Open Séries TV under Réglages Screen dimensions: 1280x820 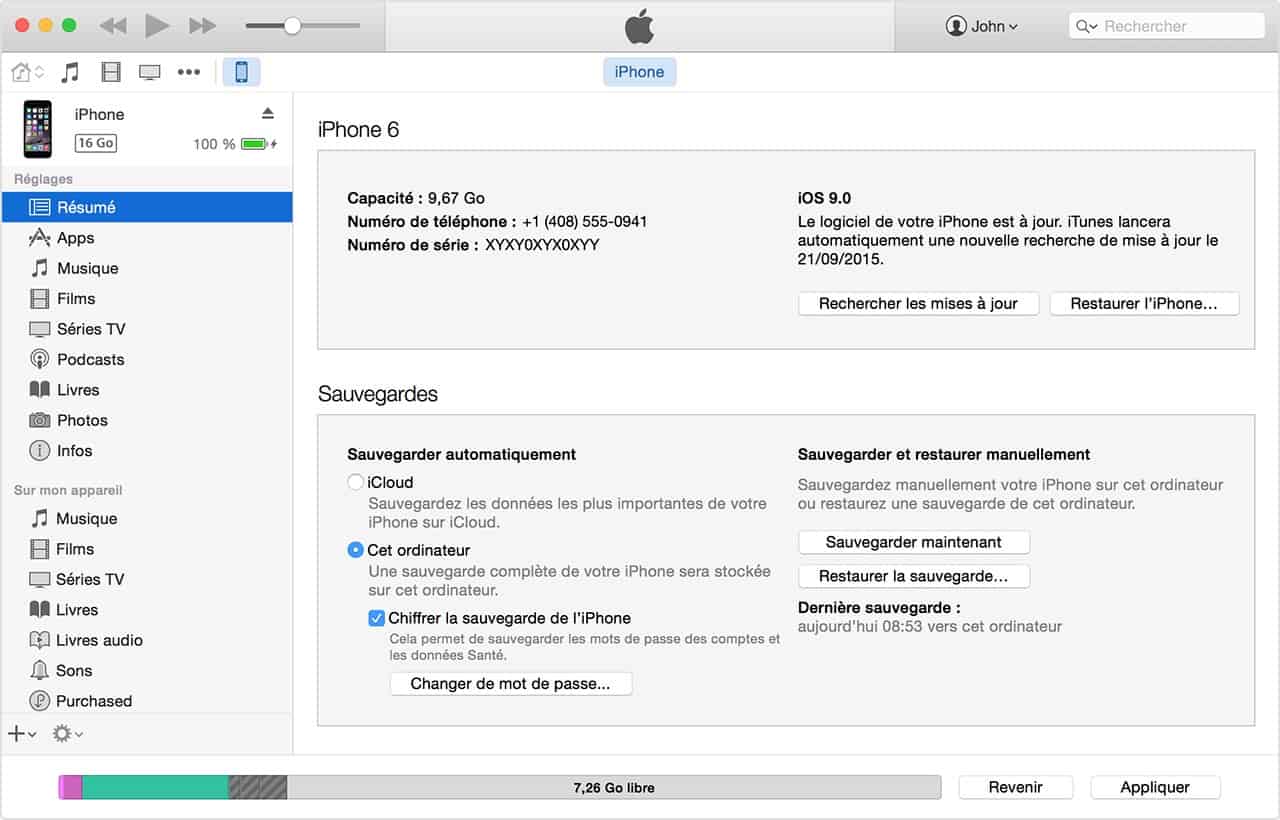pyautogui.click(x=147, y=329)
